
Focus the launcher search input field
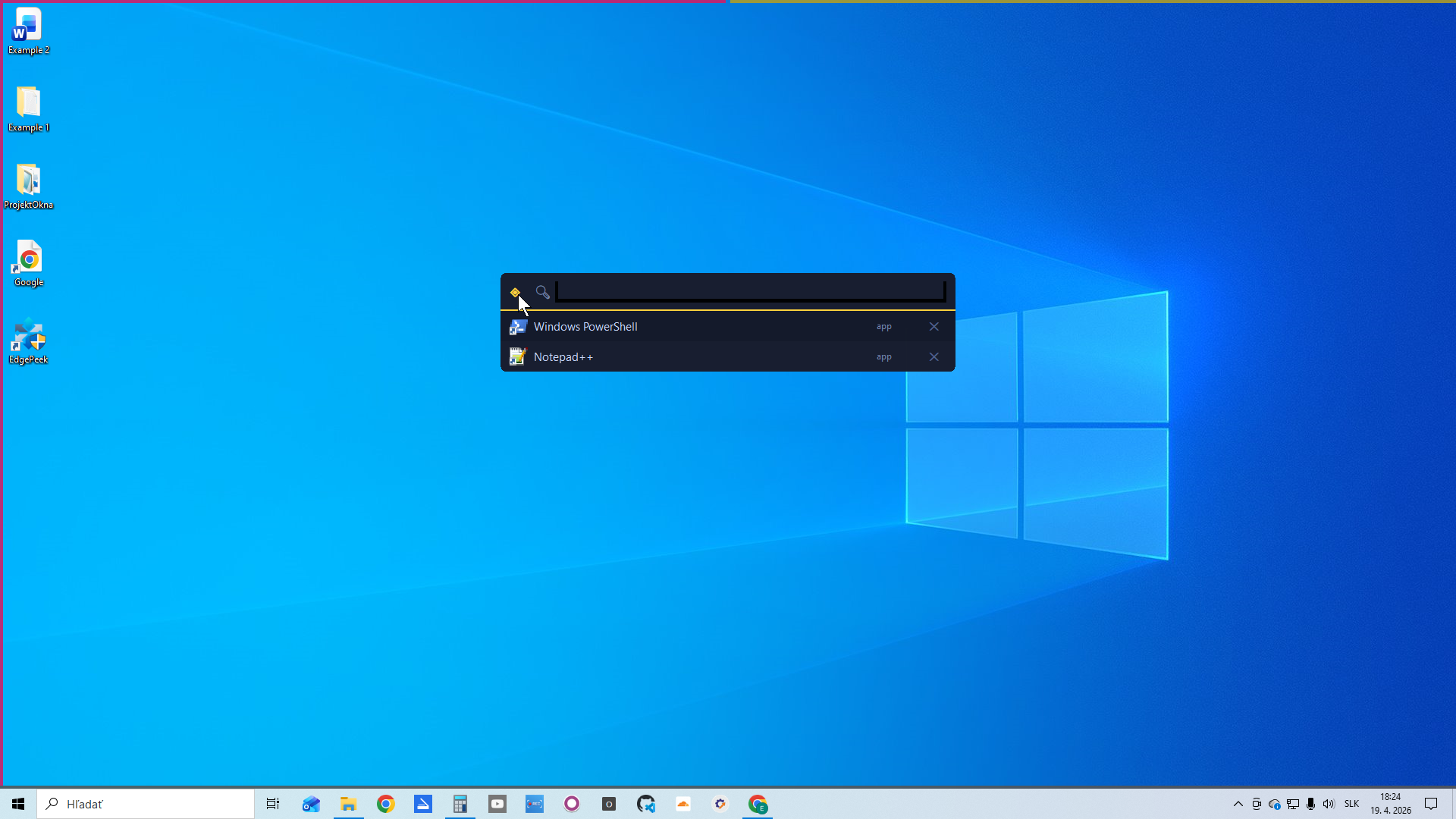(751, 291)
